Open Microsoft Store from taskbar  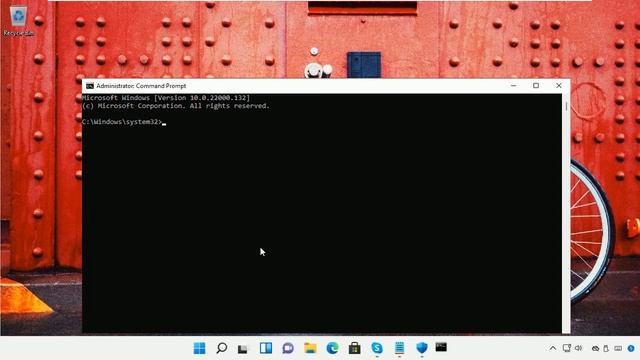pyautogui.click(x=355, y=348)
